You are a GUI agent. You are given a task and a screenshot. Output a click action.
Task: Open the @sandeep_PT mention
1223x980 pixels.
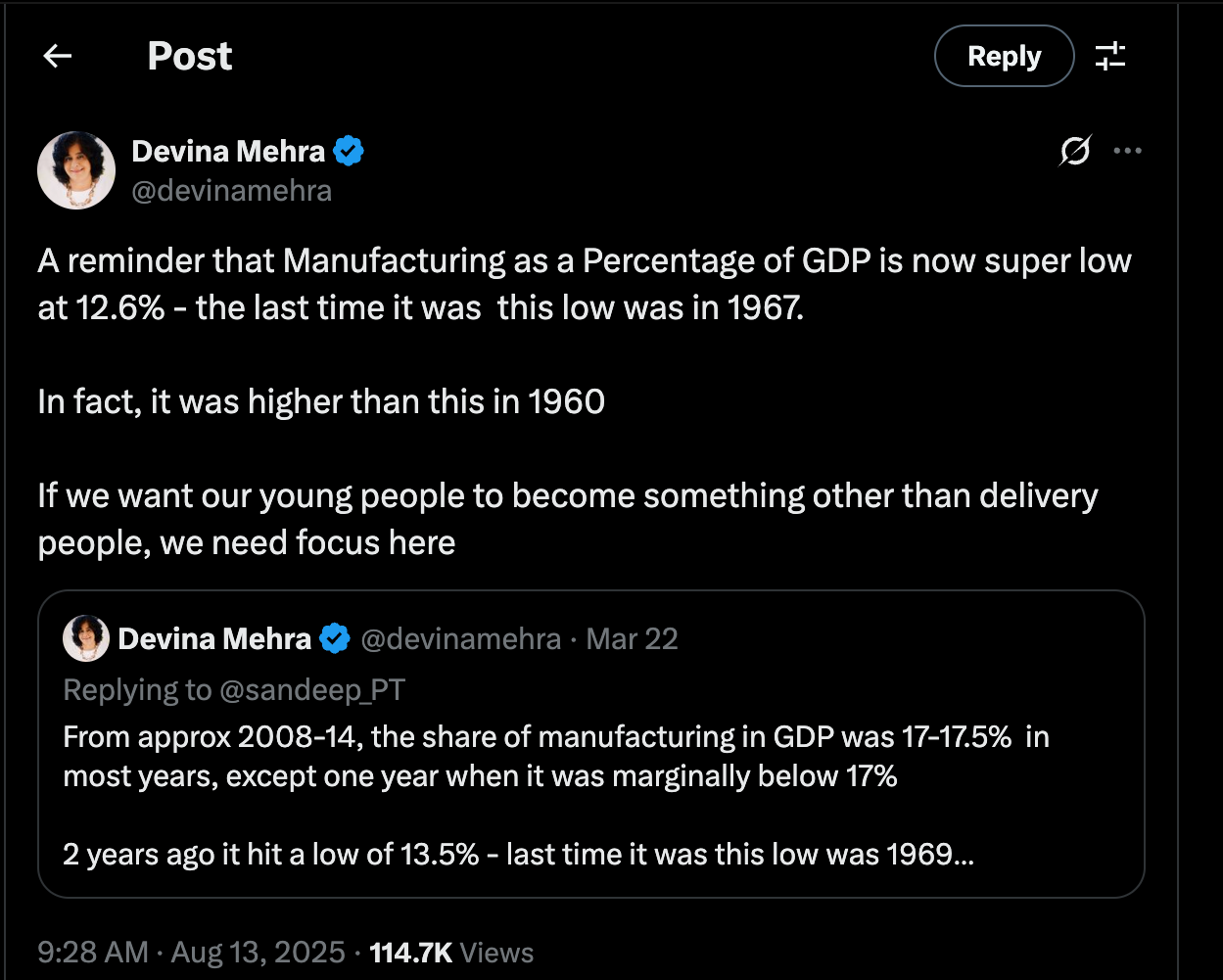(x=312, y=690)
